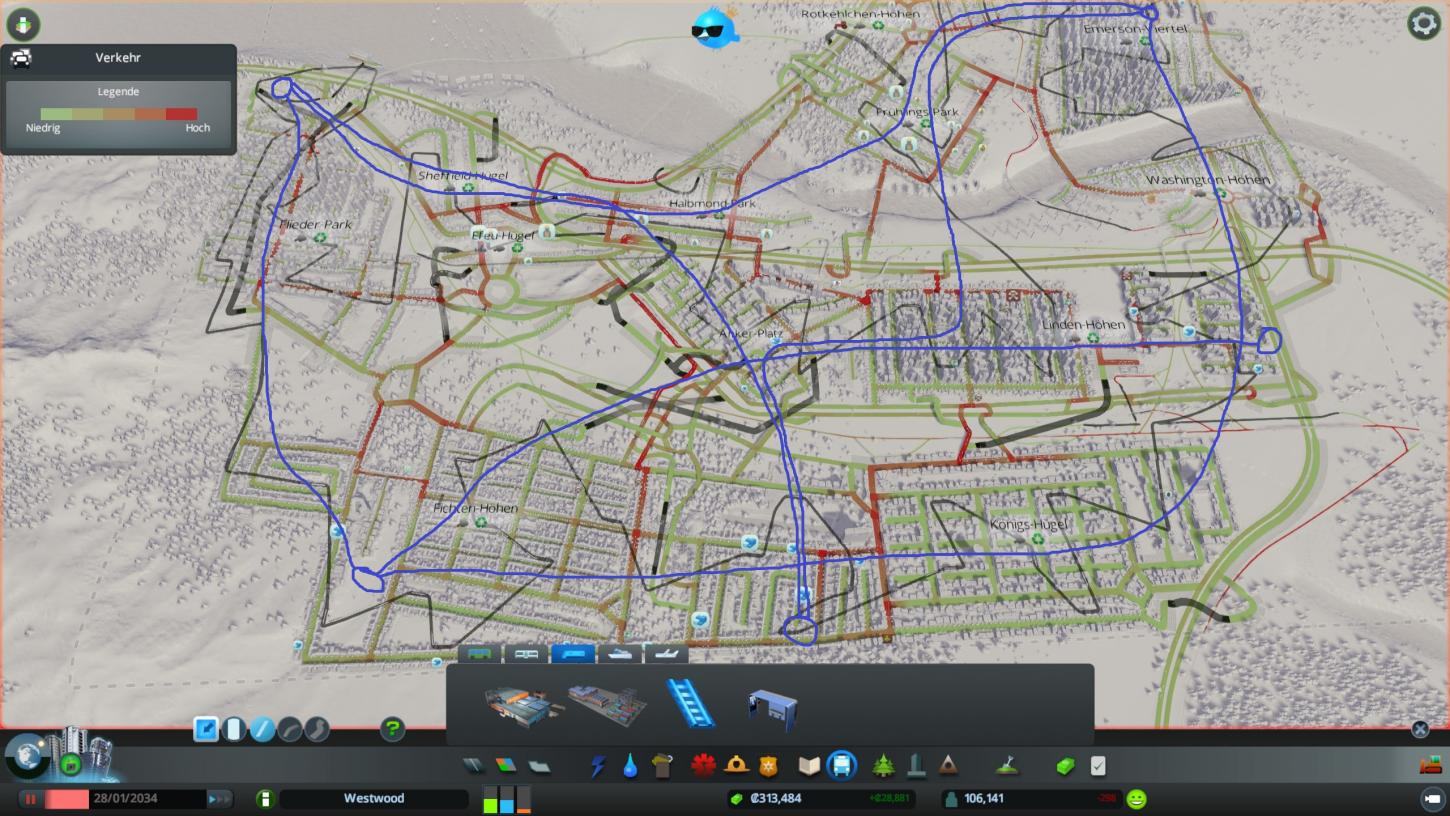Open the Garbage services menu
Image resolution: width=1450 pixels, height=816 pixels.
(662, 766)
